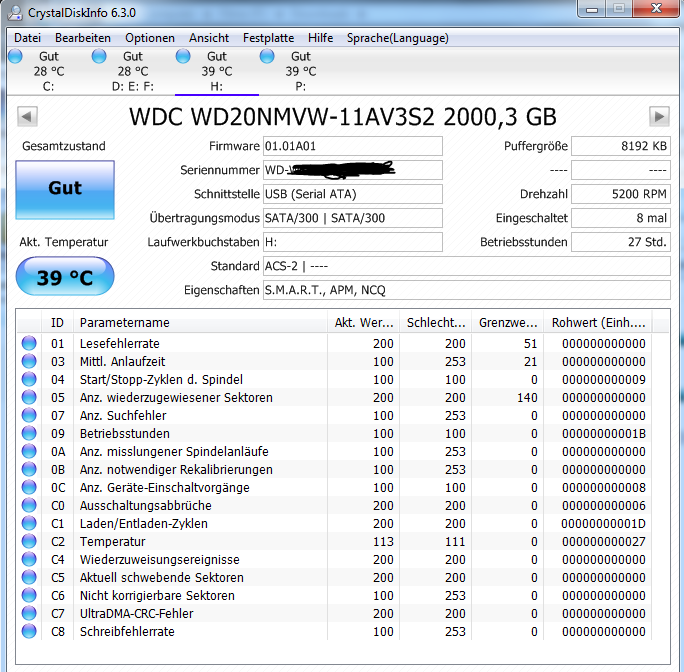
Task: Open the Ansicht menu
Action: tap(209, 38)
